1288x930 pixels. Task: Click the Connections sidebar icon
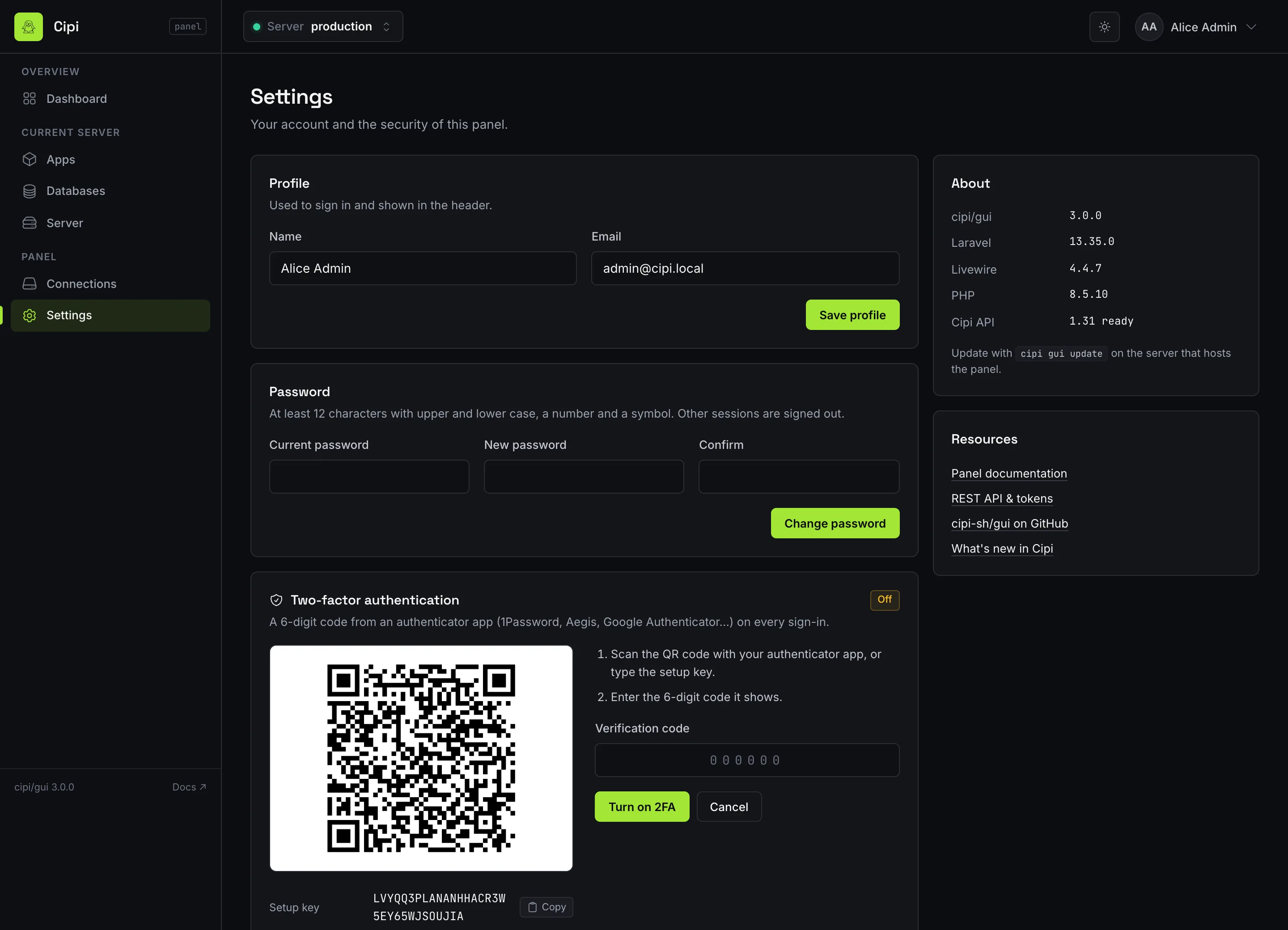(x=30, y=283)
